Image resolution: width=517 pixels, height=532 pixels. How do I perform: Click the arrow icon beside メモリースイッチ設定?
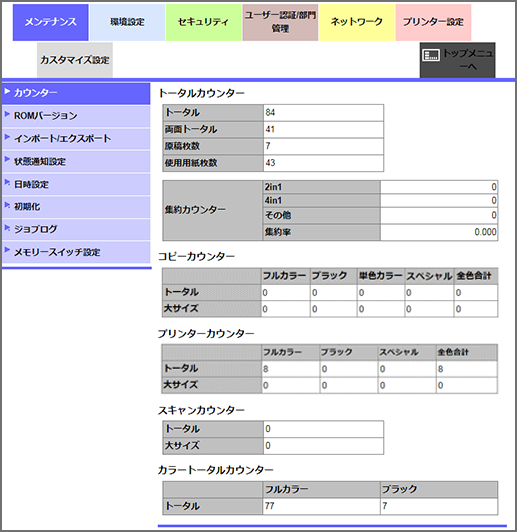pyautogui.click(x=7, y=250)
